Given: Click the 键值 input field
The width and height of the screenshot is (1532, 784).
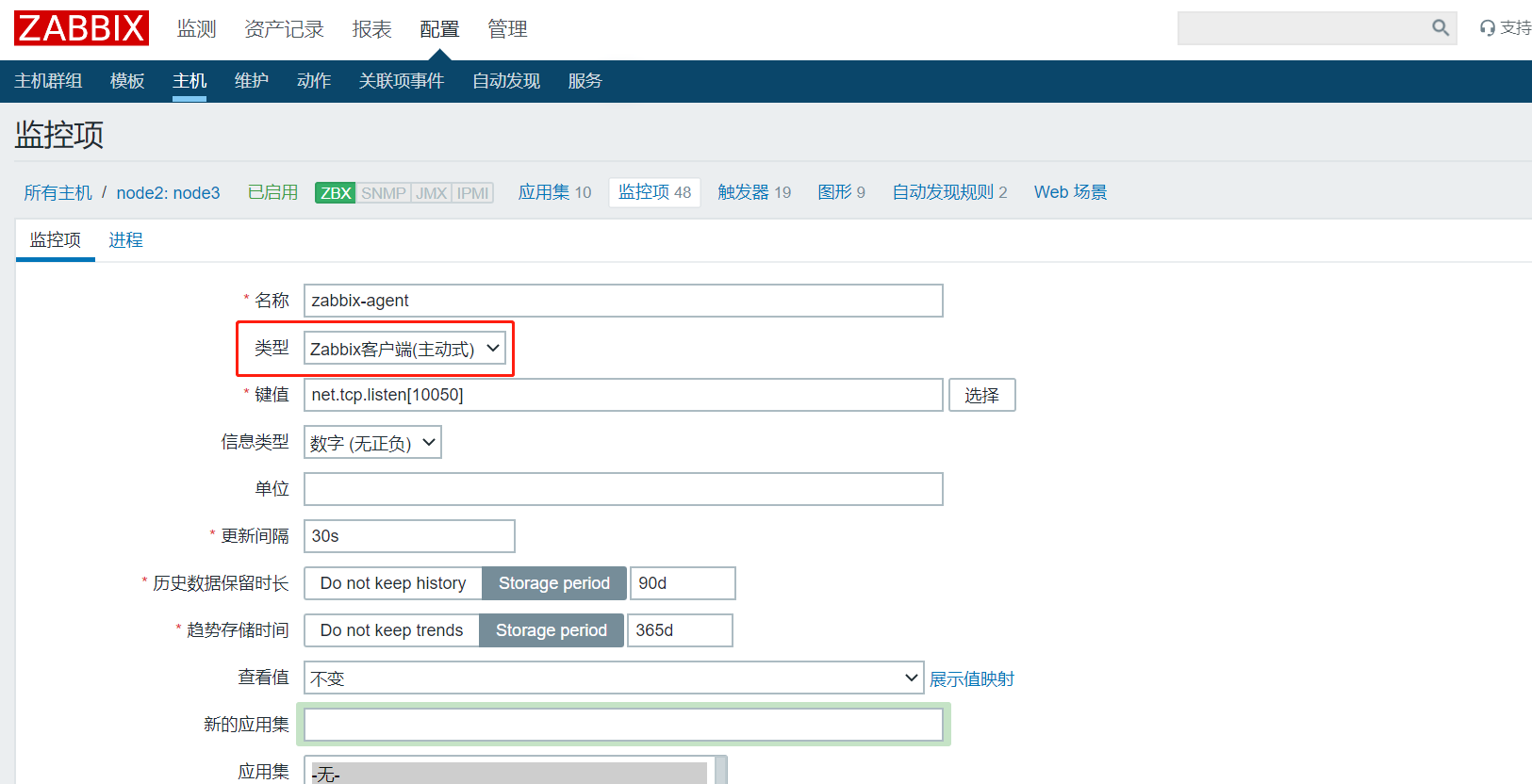Looking at the screenshot, I should point(623,395).
